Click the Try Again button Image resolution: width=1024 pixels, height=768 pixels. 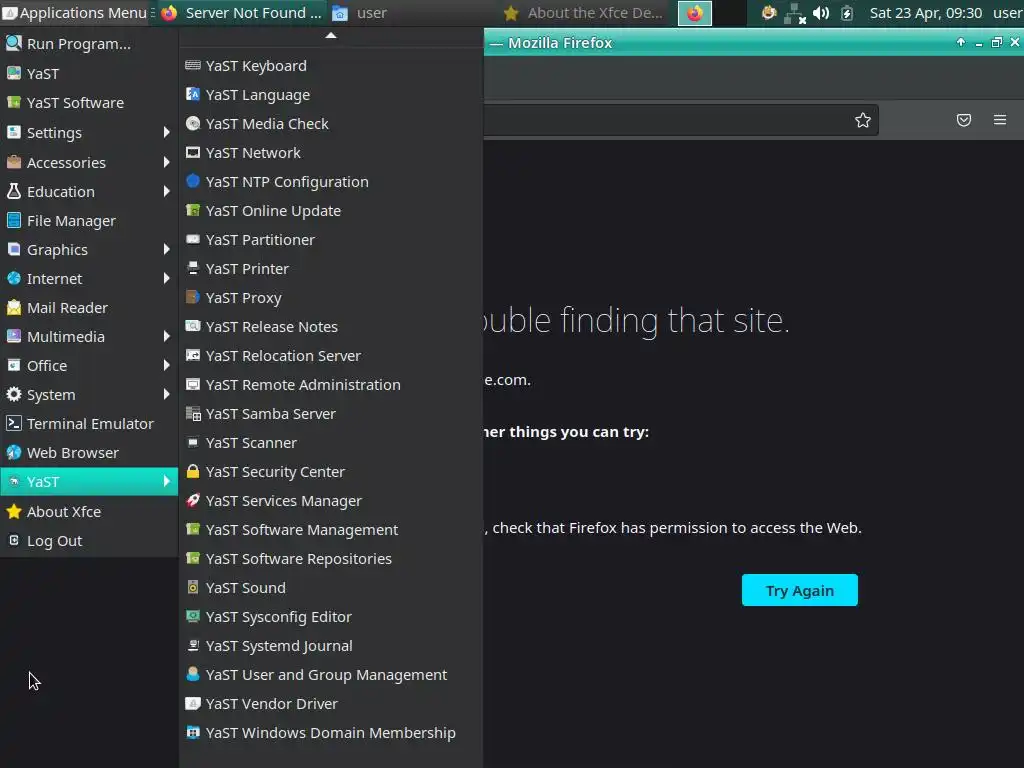pos(799,590)
